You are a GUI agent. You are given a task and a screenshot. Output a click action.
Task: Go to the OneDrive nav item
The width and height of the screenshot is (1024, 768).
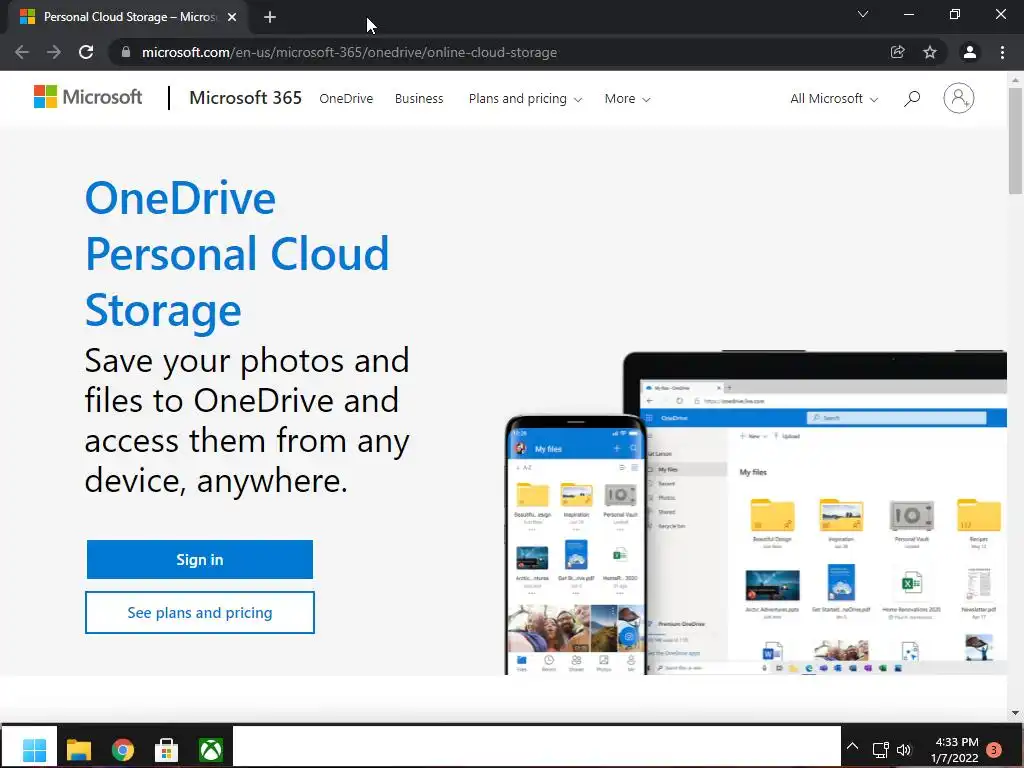pos(346,99)
